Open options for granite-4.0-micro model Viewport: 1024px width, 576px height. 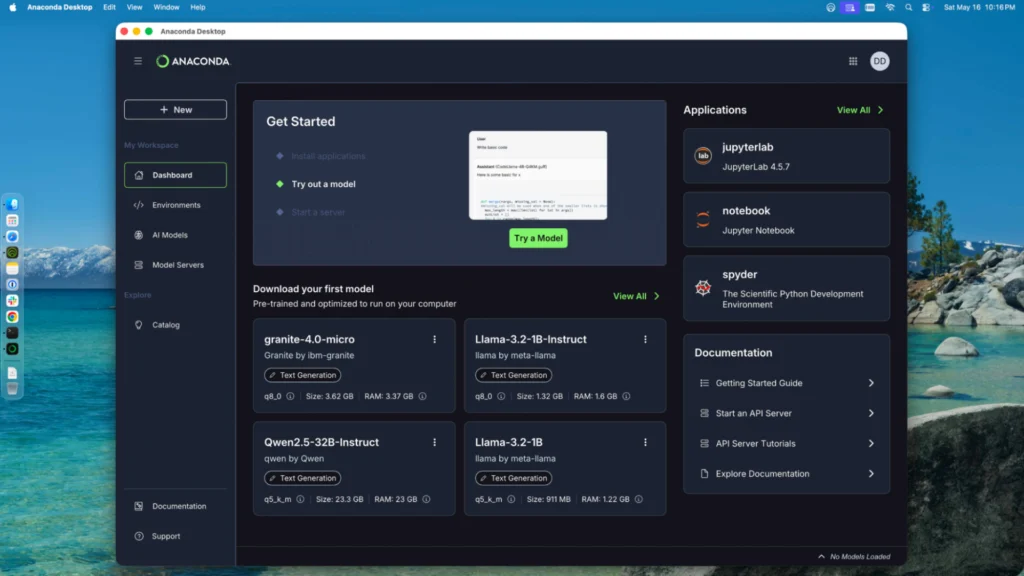tap(434, 340)
